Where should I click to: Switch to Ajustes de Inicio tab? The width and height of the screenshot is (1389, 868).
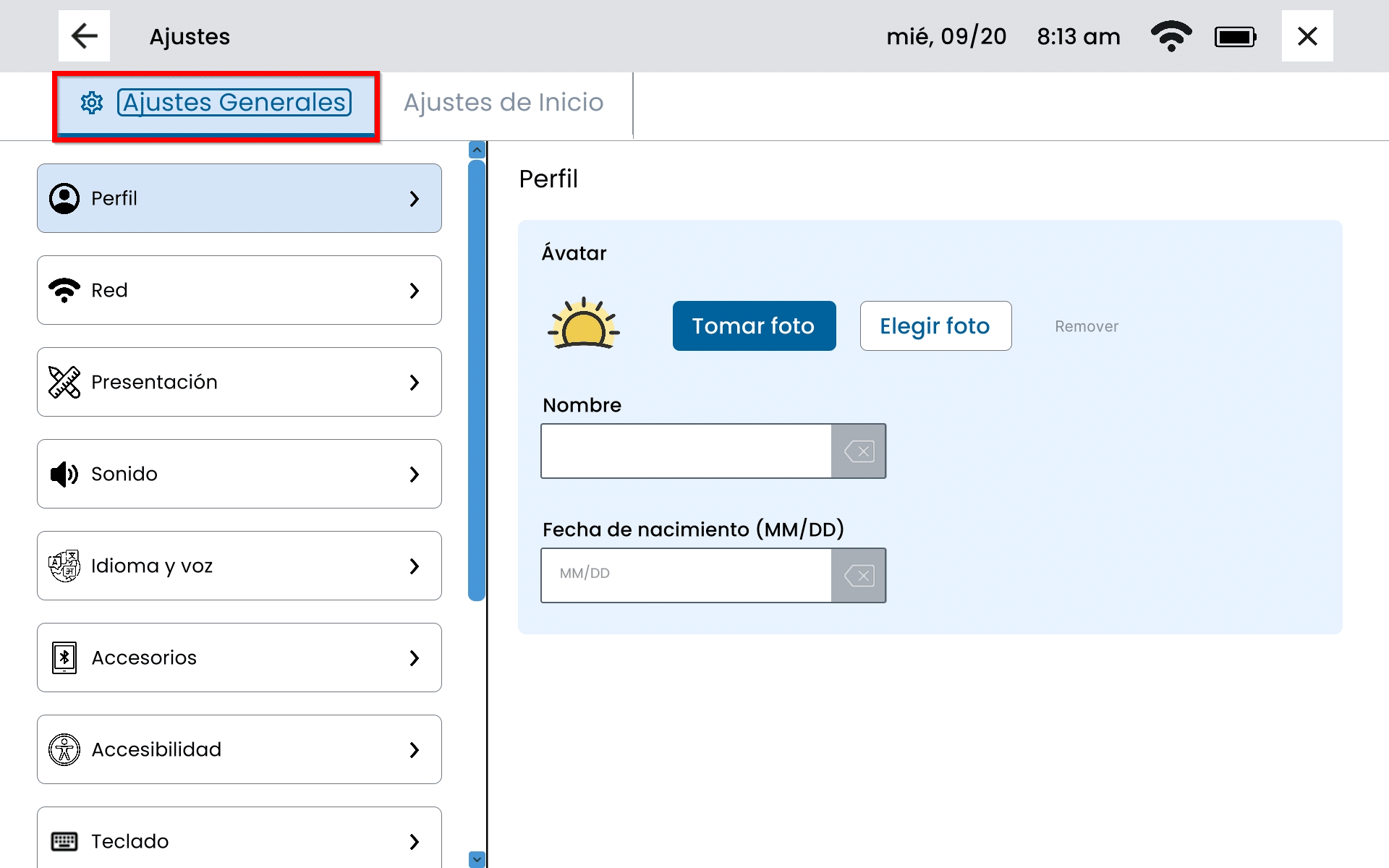click(x=504, y=103)
